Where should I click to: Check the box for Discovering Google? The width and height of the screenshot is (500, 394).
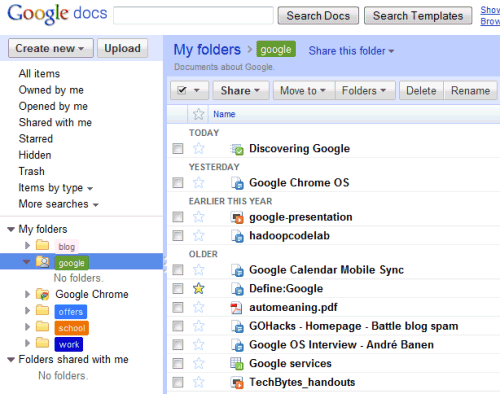(178, 148)
